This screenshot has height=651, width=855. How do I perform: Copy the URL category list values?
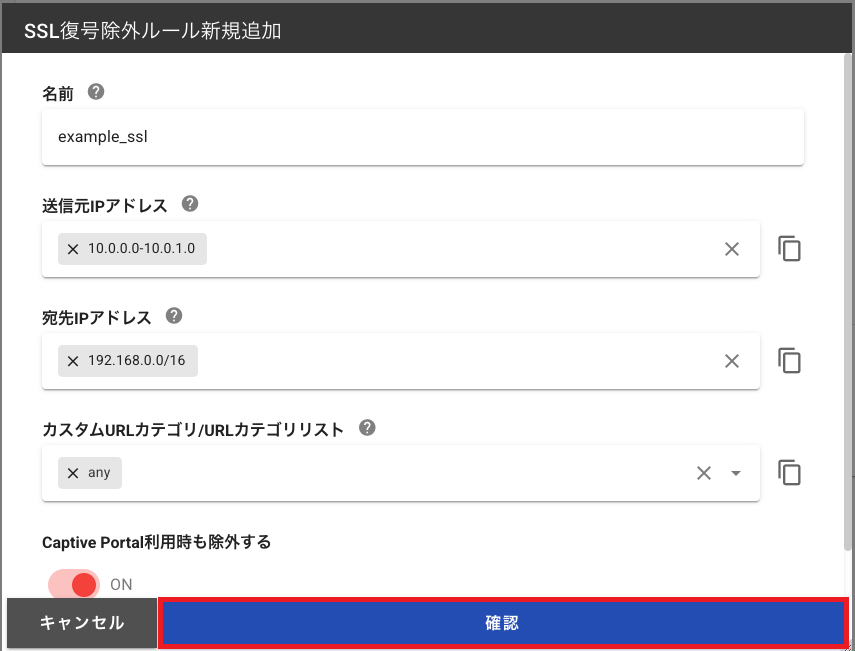coord(789,472)
